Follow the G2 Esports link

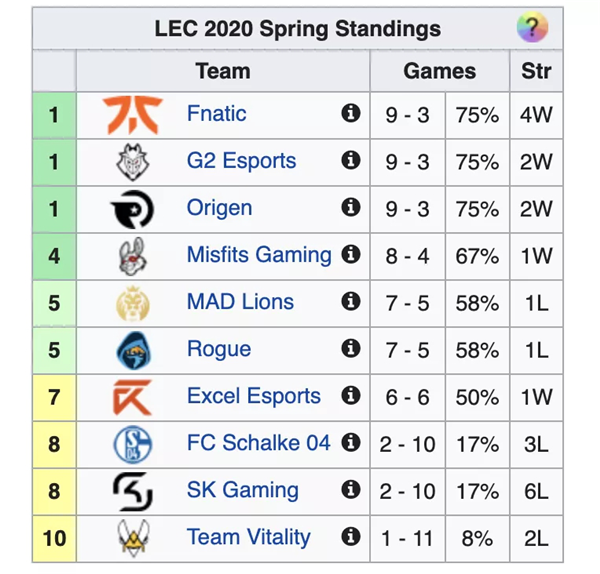tap(241, 161)
